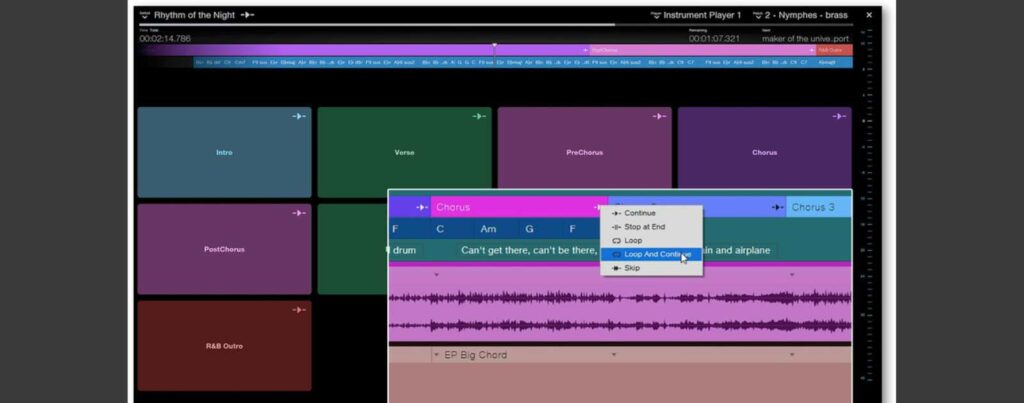1024x403 pixels.
Task: Click the arrow icon on the PostChorus pad
Action: (x=299, y=213)
